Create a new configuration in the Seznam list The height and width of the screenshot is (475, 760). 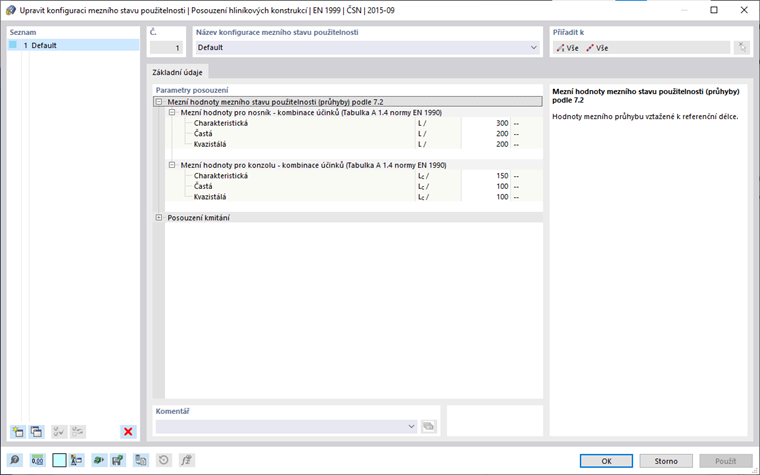[18, 431]
